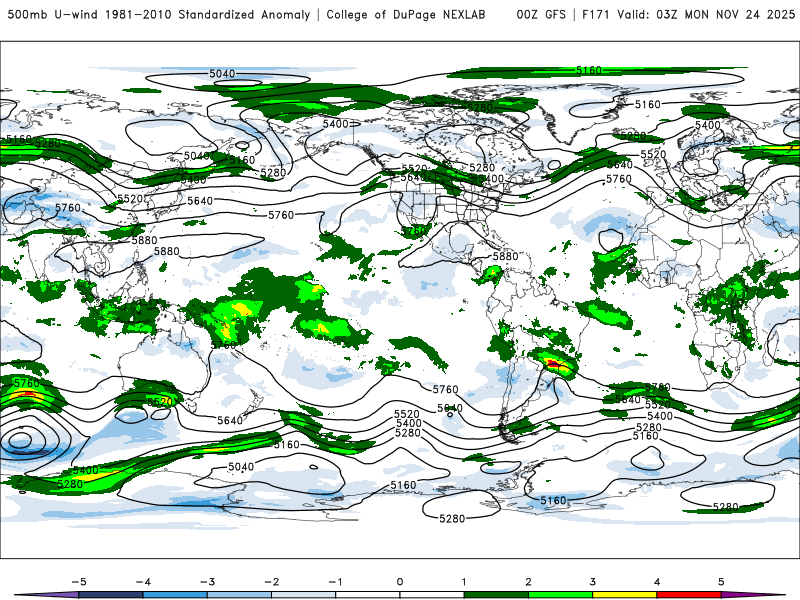800x600 pixels.
Task: Click the light blue -3 to -2 legend swatch
Action: pos(239,595)
